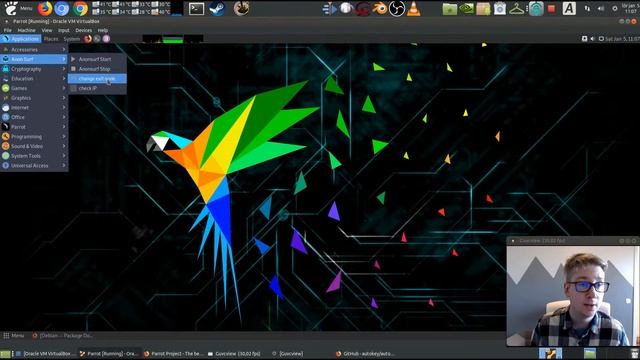Expand the Accessories category
This screenshot has height=360, width=640.
(34, 49)
